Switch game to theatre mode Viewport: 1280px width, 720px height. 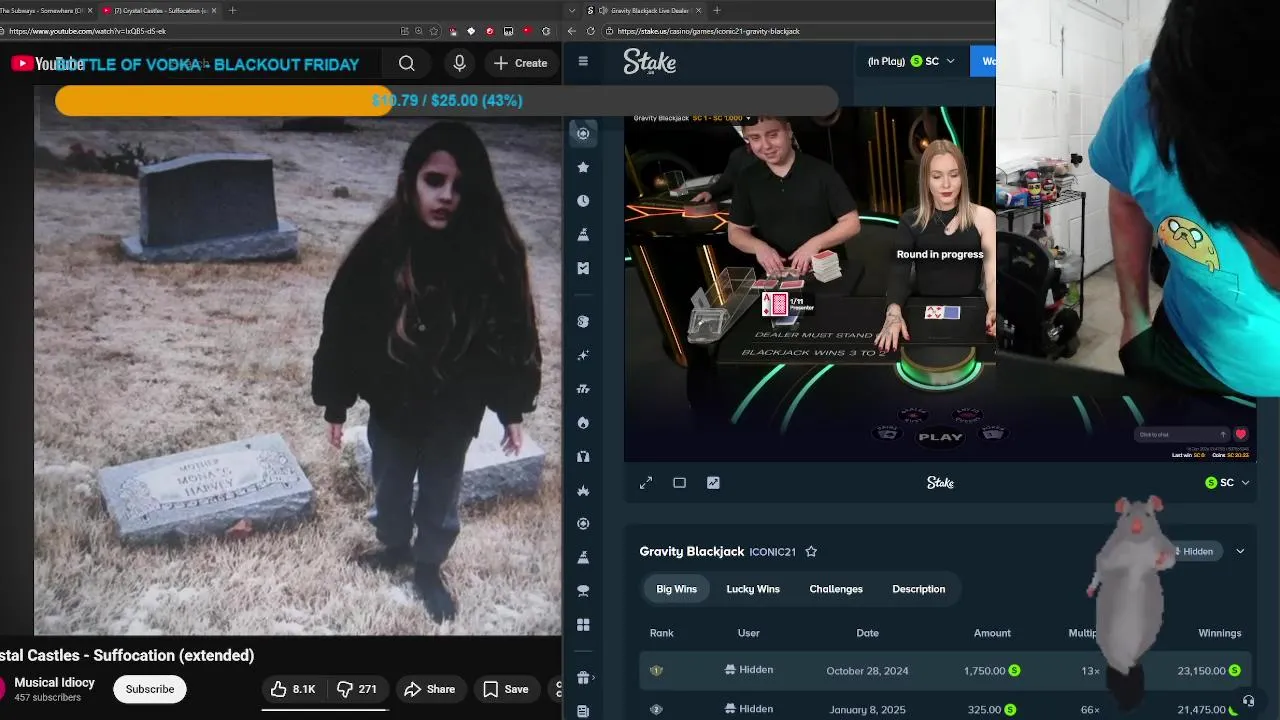tap(680, 483)
